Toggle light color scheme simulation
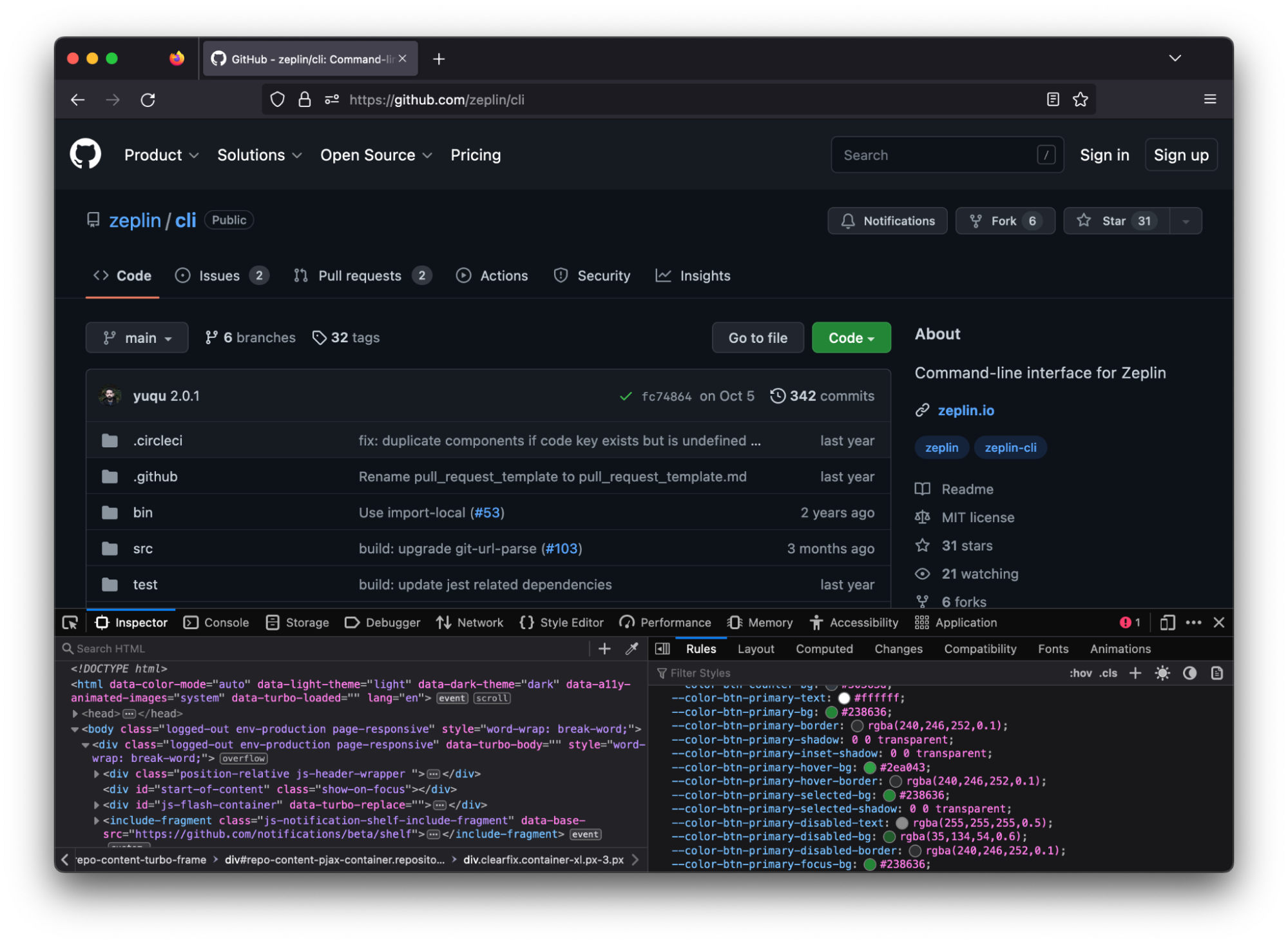The image size is (1288, 945). (x=1162, y=673)
